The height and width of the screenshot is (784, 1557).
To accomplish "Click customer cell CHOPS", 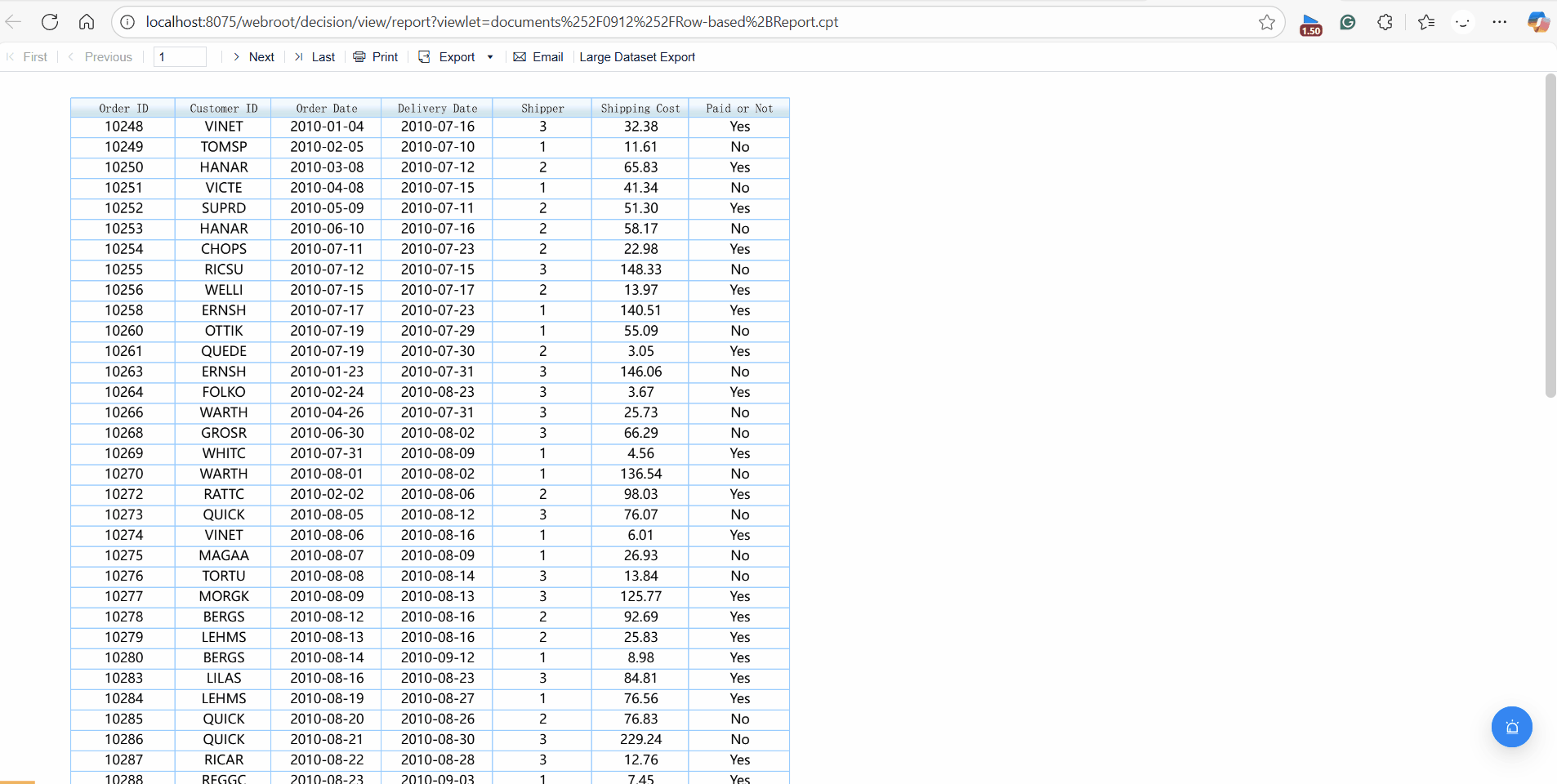I will (224, 249).
